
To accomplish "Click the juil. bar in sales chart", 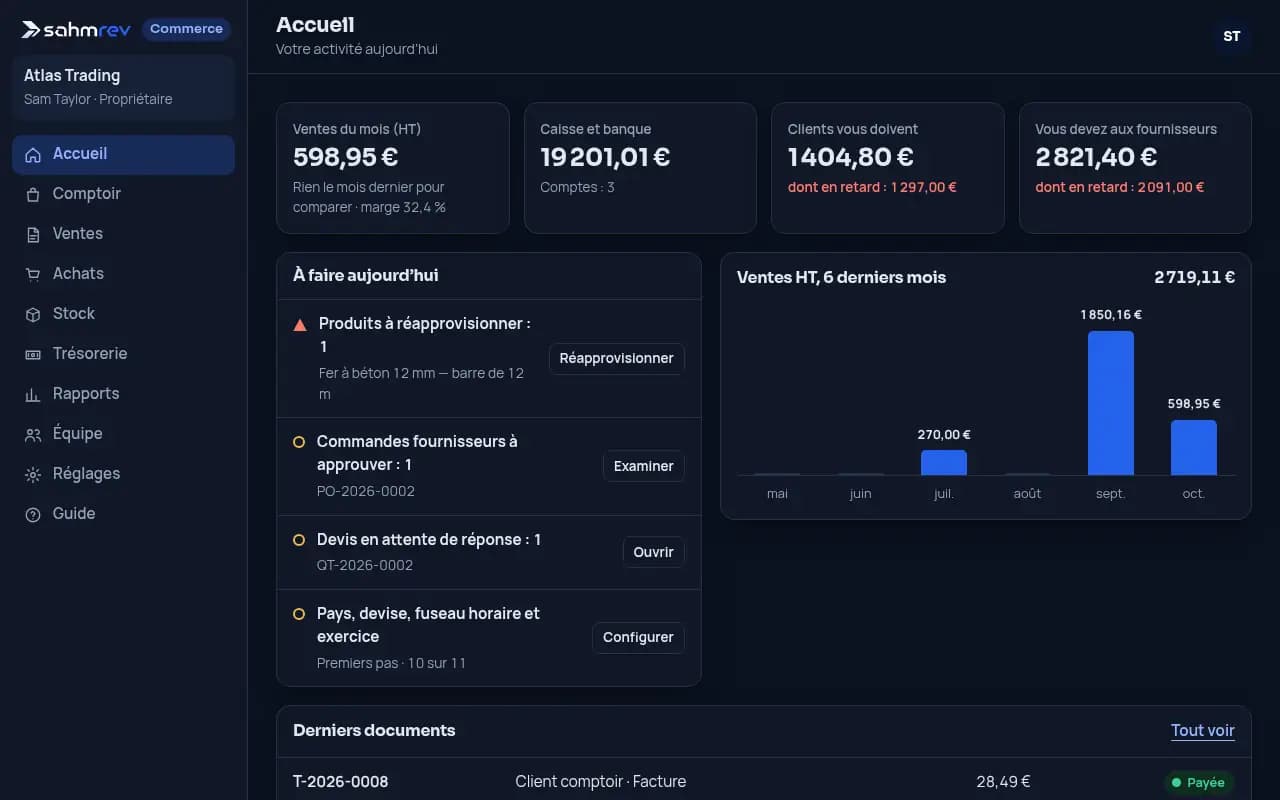I will click(944, 463).
